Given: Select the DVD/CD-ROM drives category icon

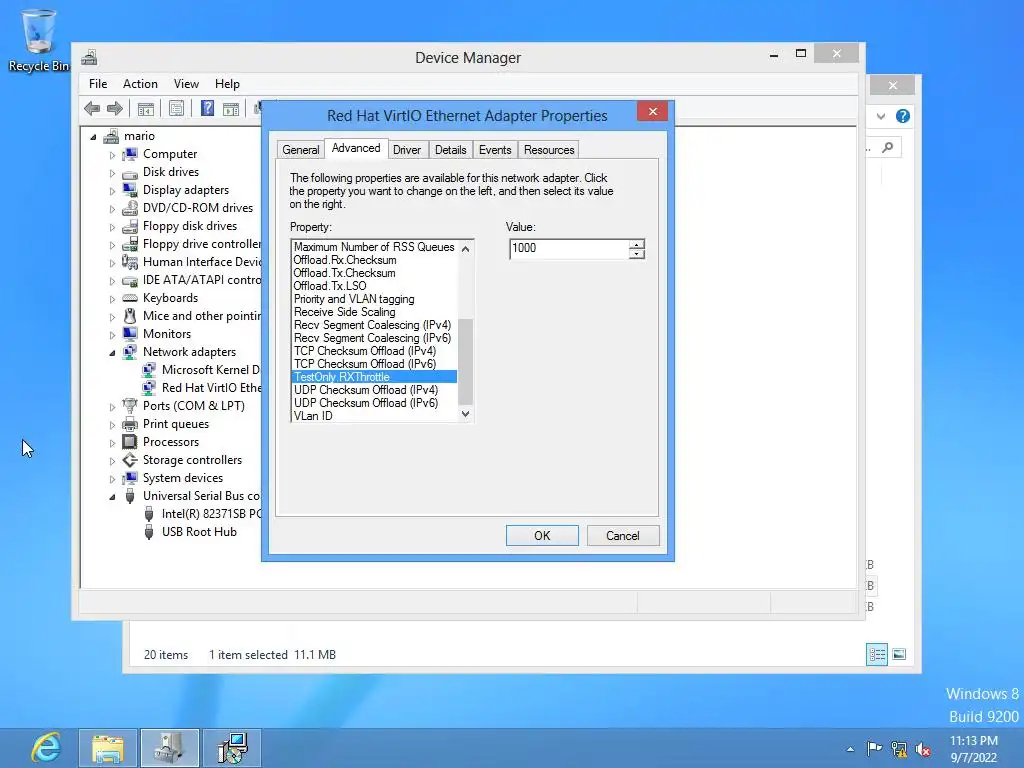Looking at the screenshot, I should [x=130, y=208].
